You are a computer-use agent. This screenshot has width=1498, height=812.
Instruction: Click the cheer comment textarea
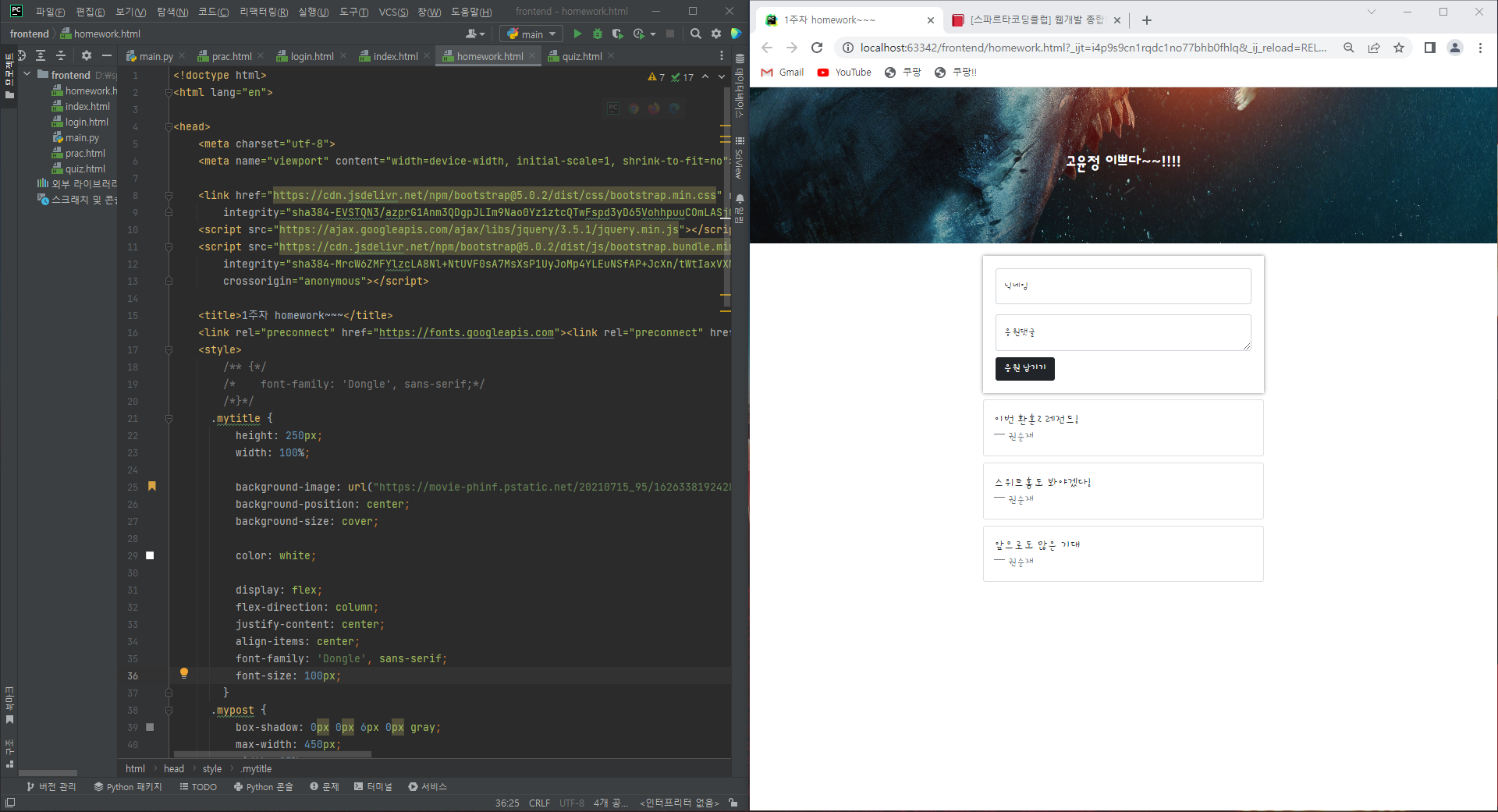coord(1123,332)
